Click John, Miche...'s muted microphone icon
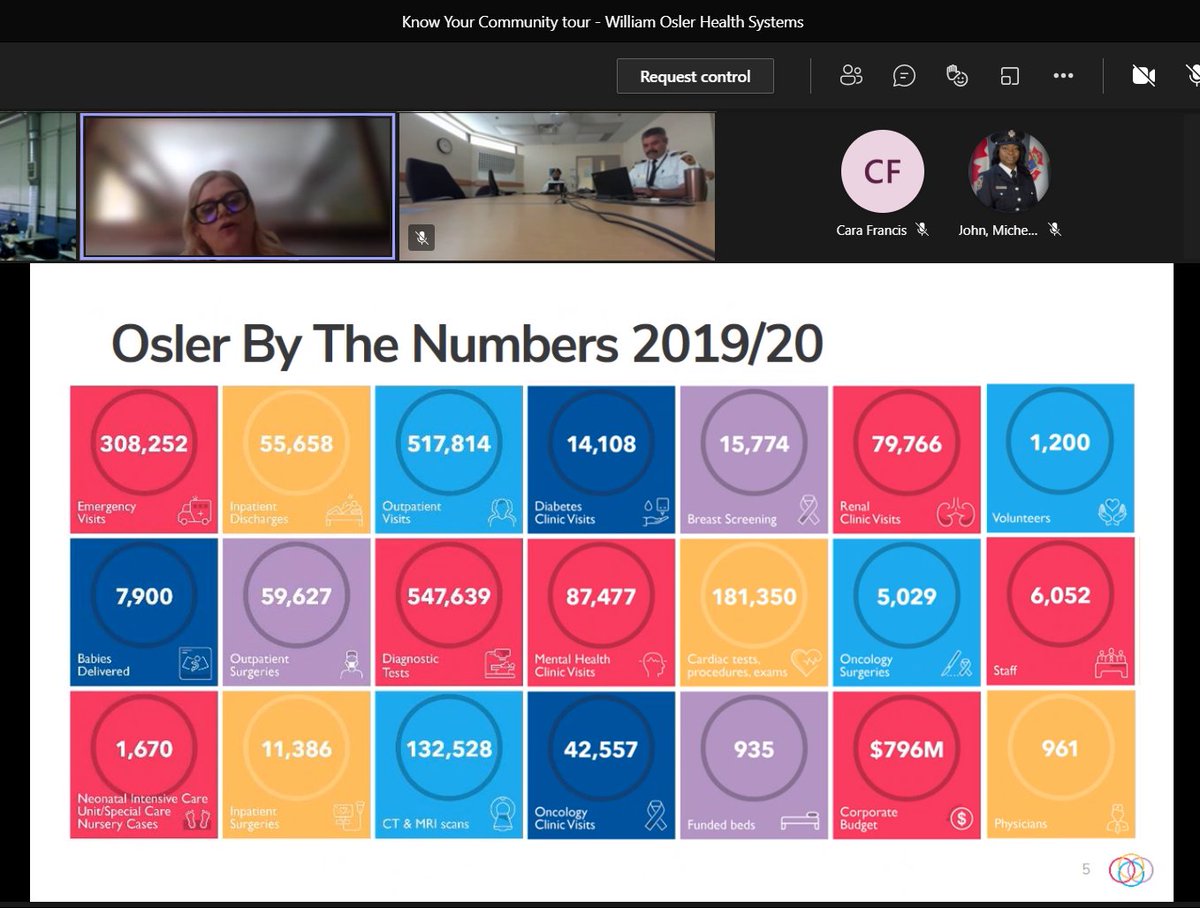 [x=1054, y=230]
